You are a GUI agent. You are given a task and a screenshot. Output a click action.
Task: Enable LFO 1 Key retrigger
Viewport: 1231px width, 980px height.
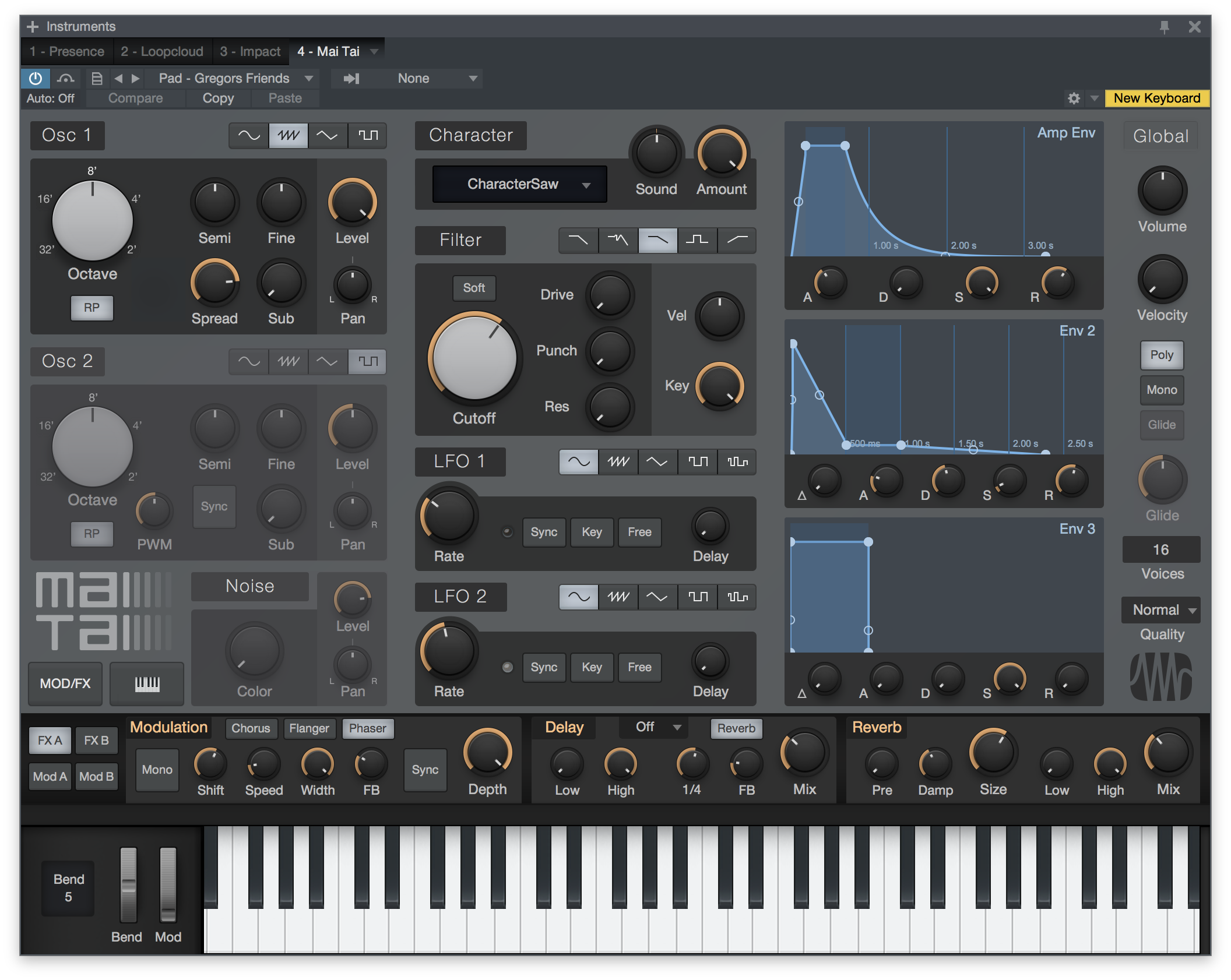coord(592,532)
